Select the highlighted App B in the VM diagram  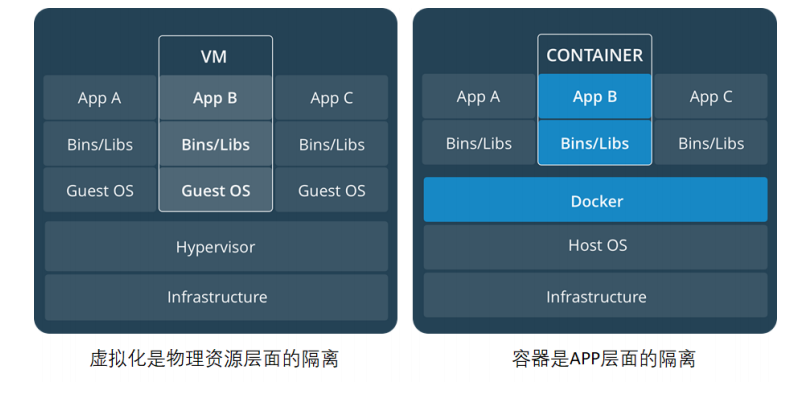click(x=215, y=98)
